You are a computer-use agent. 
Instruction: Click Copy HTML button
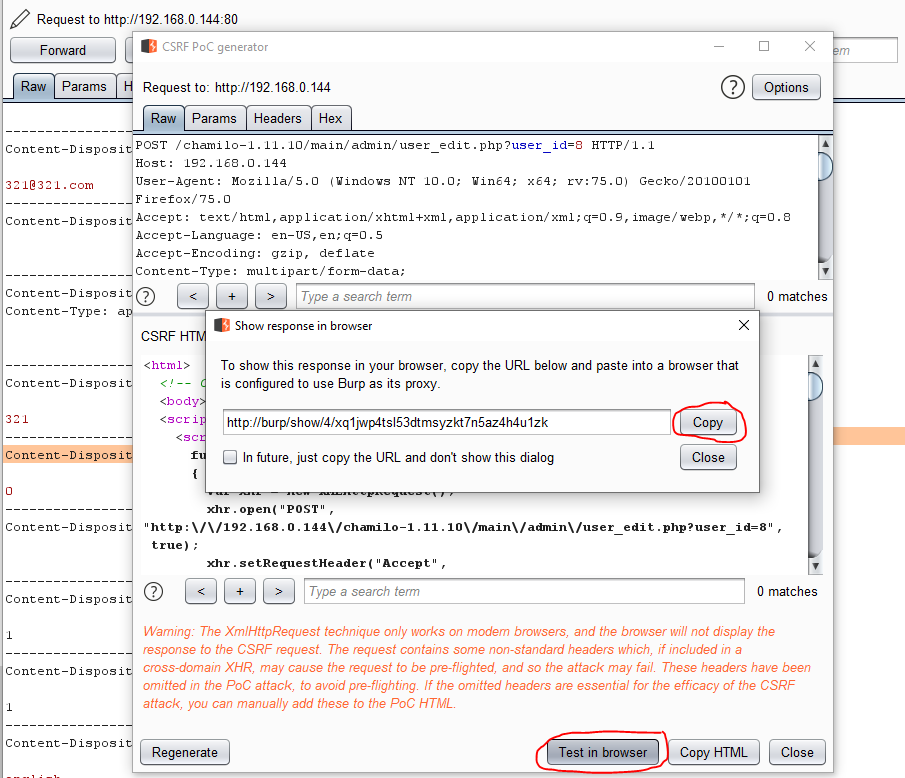click(x=713, y=753)
